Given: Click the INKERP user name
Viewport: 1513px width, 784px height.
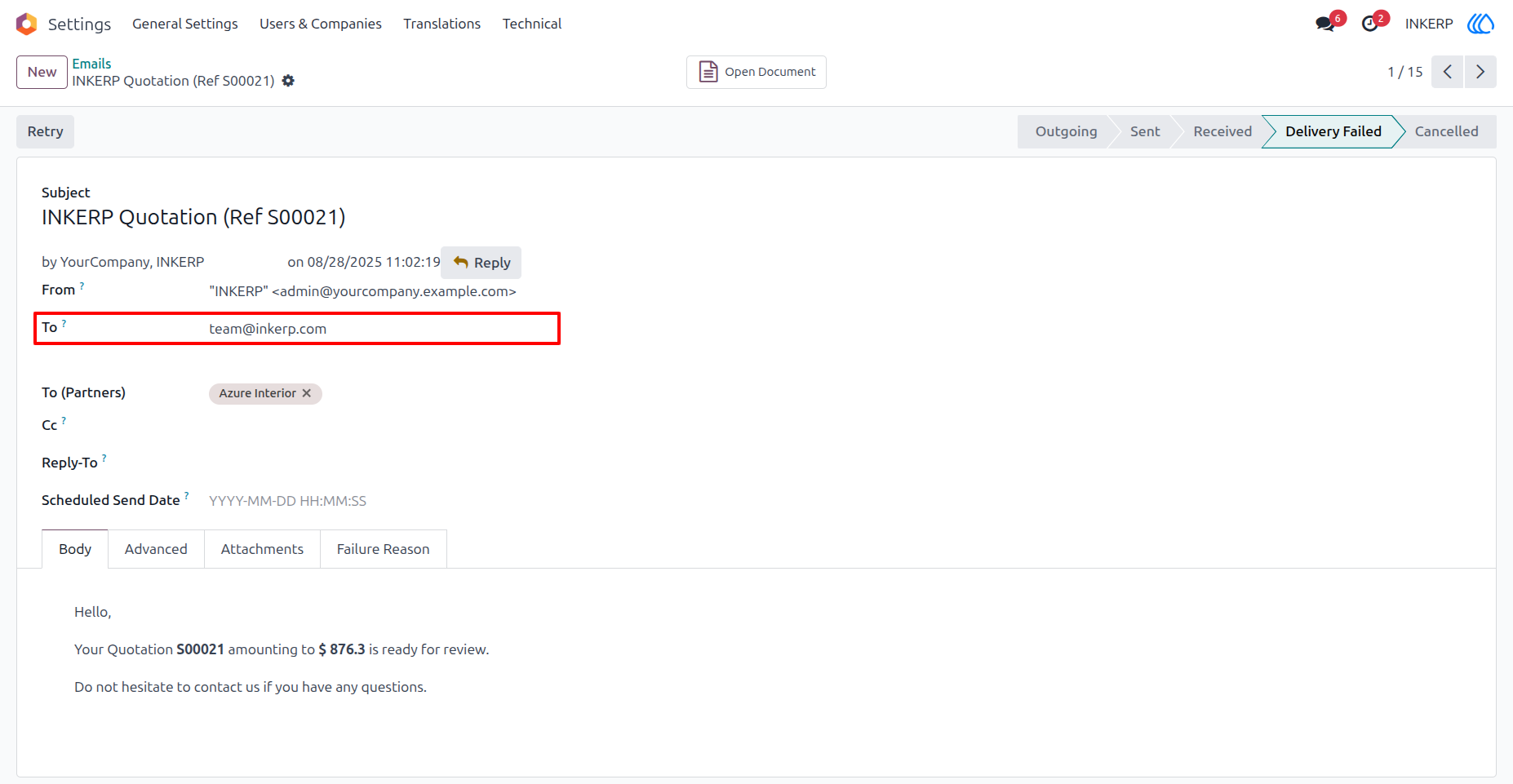Looking at the screenshot, I should pos(1429,24).
